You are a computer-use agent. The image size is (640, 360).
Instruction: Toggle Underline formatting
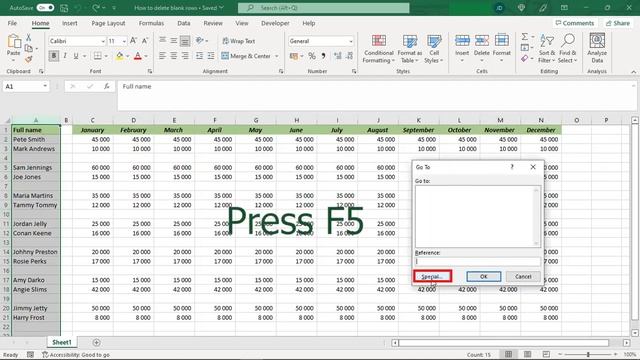(76, 56)
